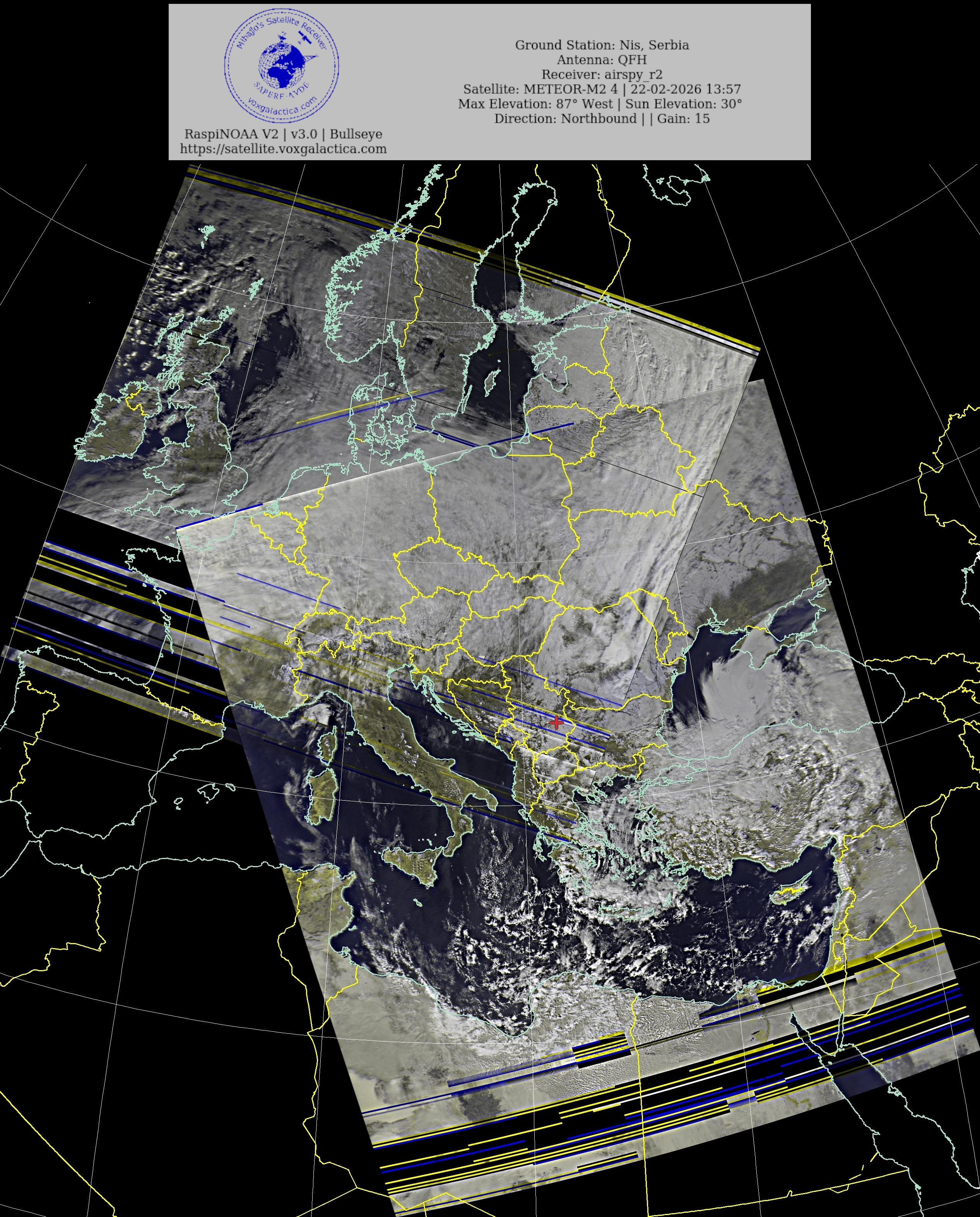Viewport: 980px width, 1217px height.
Task: Click the 'Receiver: airspy_r2' text line
Action: 602,75
